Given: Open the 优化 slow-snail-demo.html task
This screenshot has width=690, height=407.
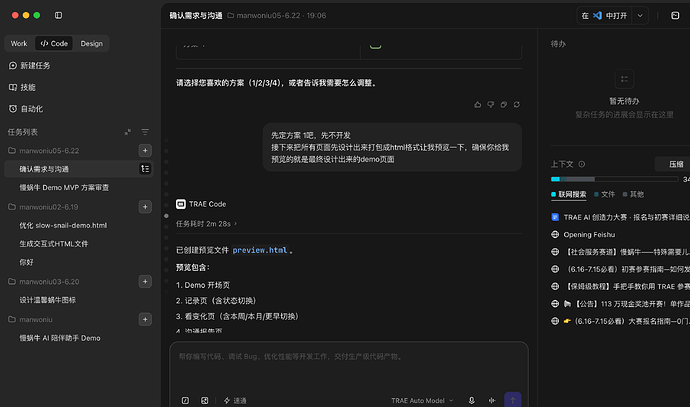Looking at the screenshot, I should pyautogui.click(x=63, y=225).
